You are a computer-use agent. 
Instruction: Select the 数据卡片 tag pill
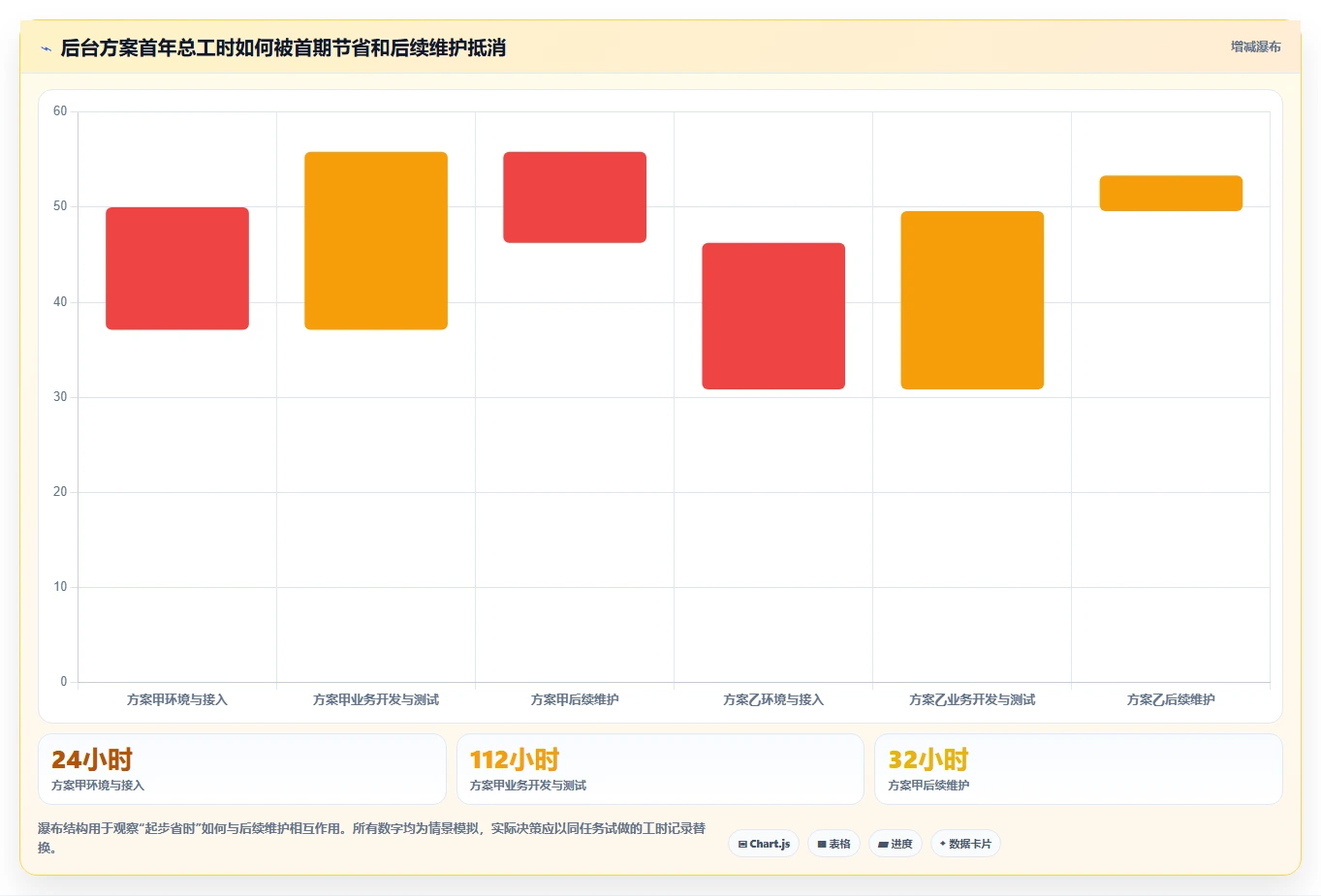click(x=965, y=844)
